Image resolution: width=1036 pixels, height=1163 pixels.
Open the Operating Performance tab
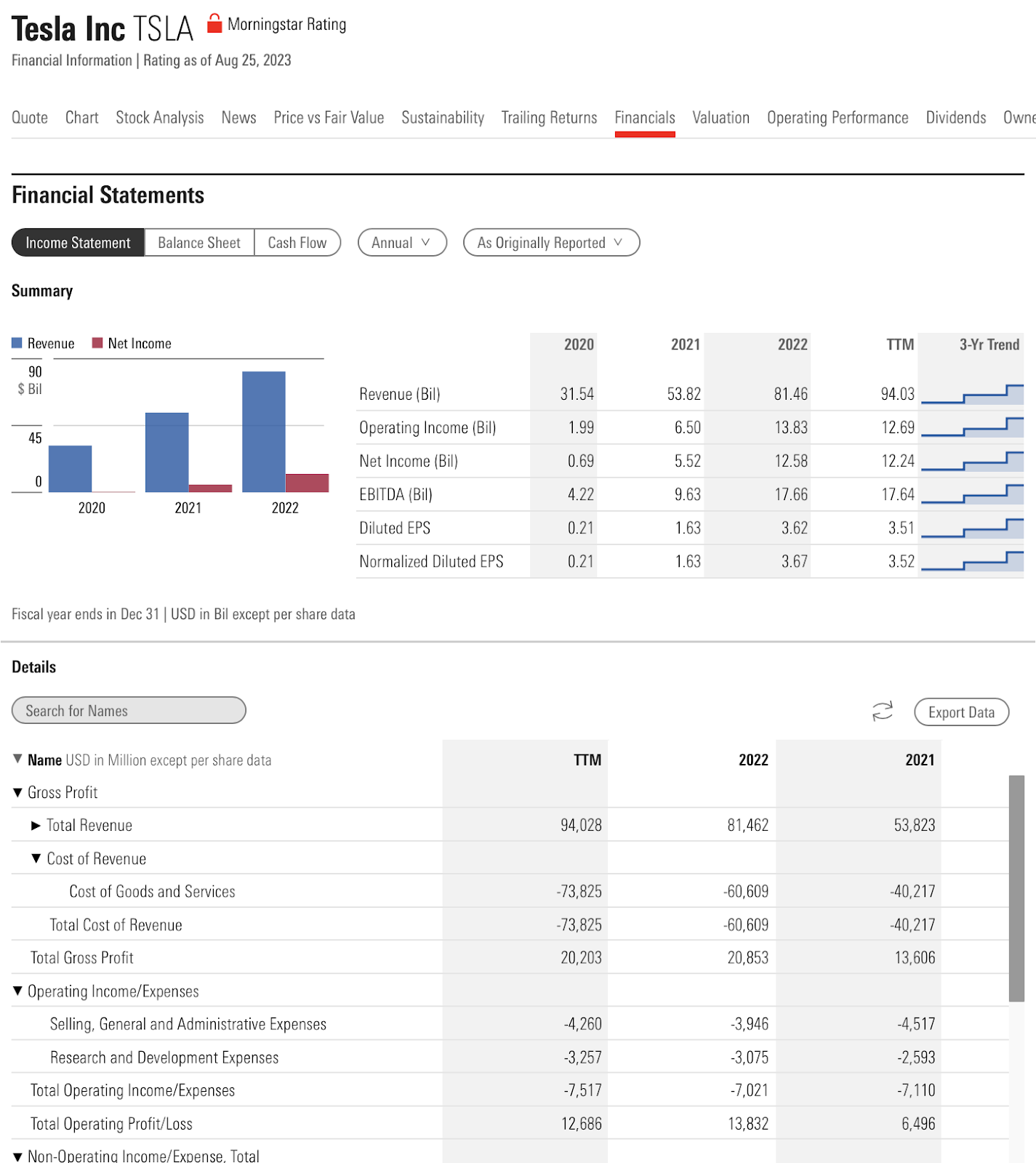[x=838, y=118]
